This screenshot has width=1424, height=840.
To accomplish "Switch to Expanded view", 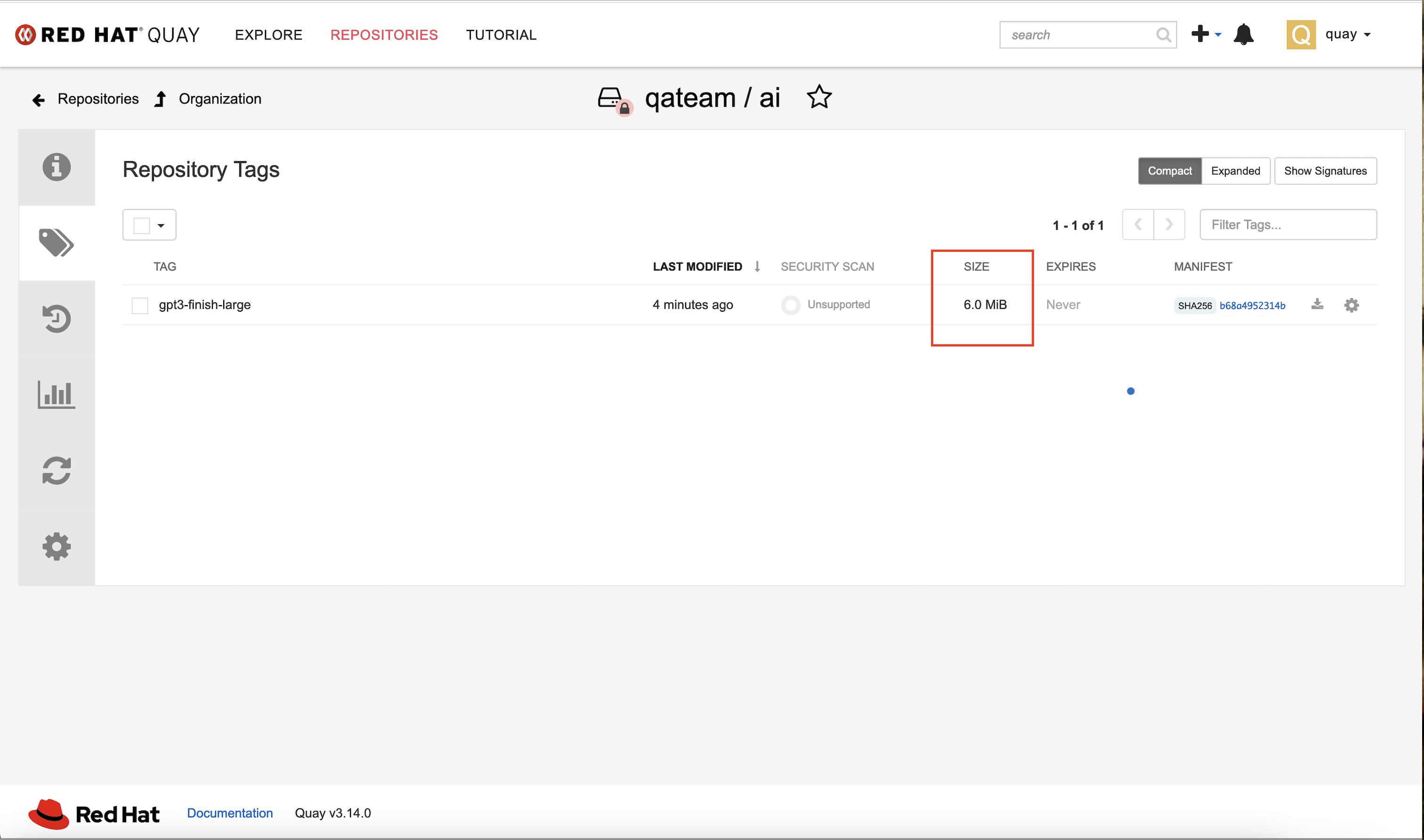I will (x=1235, y=171).
